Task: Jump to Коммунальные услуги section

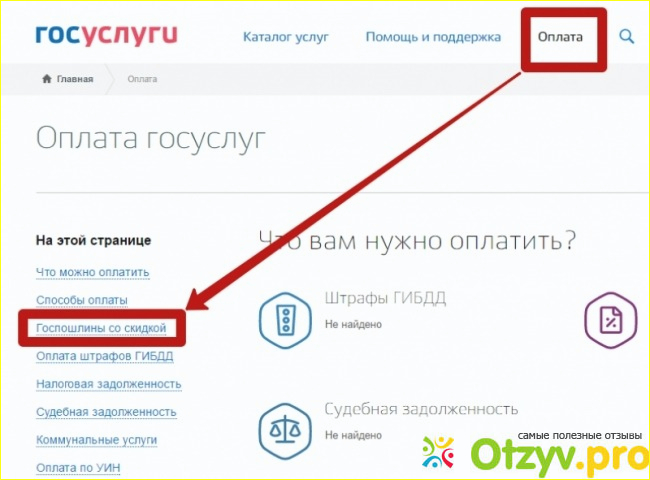Action: point(96,440)
